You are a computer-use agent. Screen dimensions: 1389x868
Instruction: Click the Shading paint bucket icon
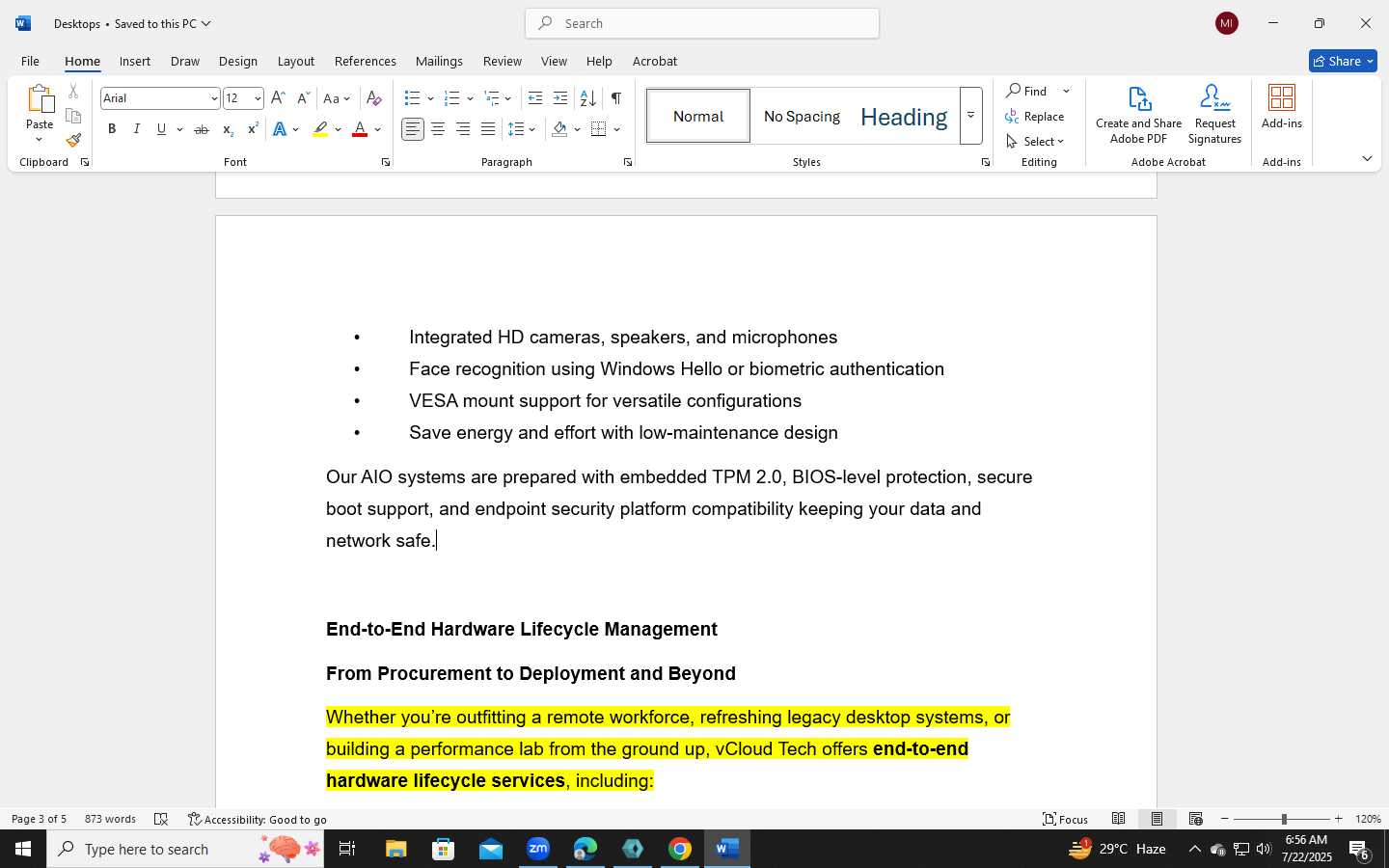pyautogui.click(x=559, y=129)
